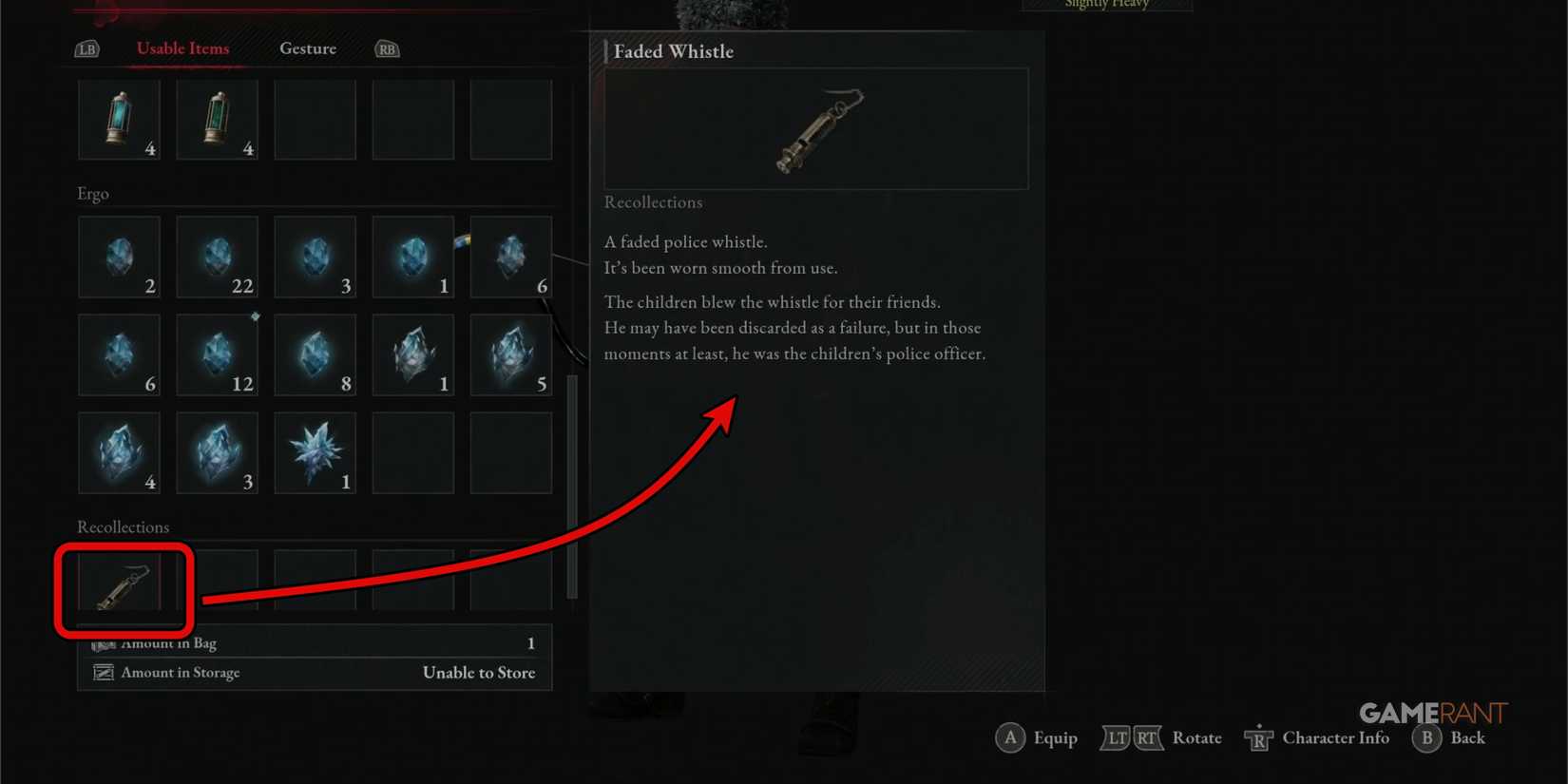The image size is (1568, 784).
Task: Click the Equip button prompt
Action: tap(1037, 737)
